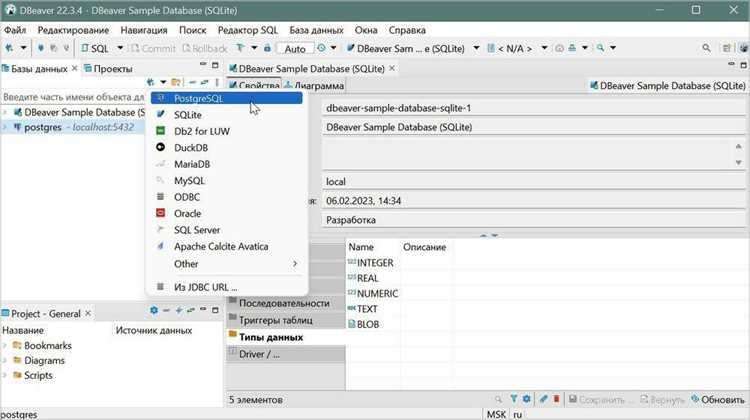
Task: Click the INTEGER data type row
Action: 370,263
